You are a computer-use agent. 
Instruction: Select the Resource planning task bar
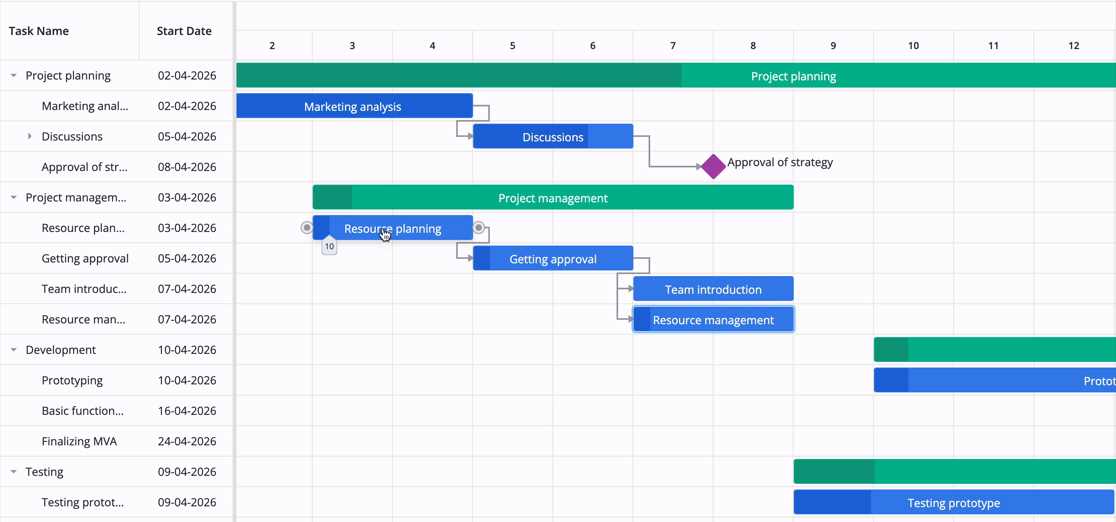pyautogui.click(x=393, y=228)
